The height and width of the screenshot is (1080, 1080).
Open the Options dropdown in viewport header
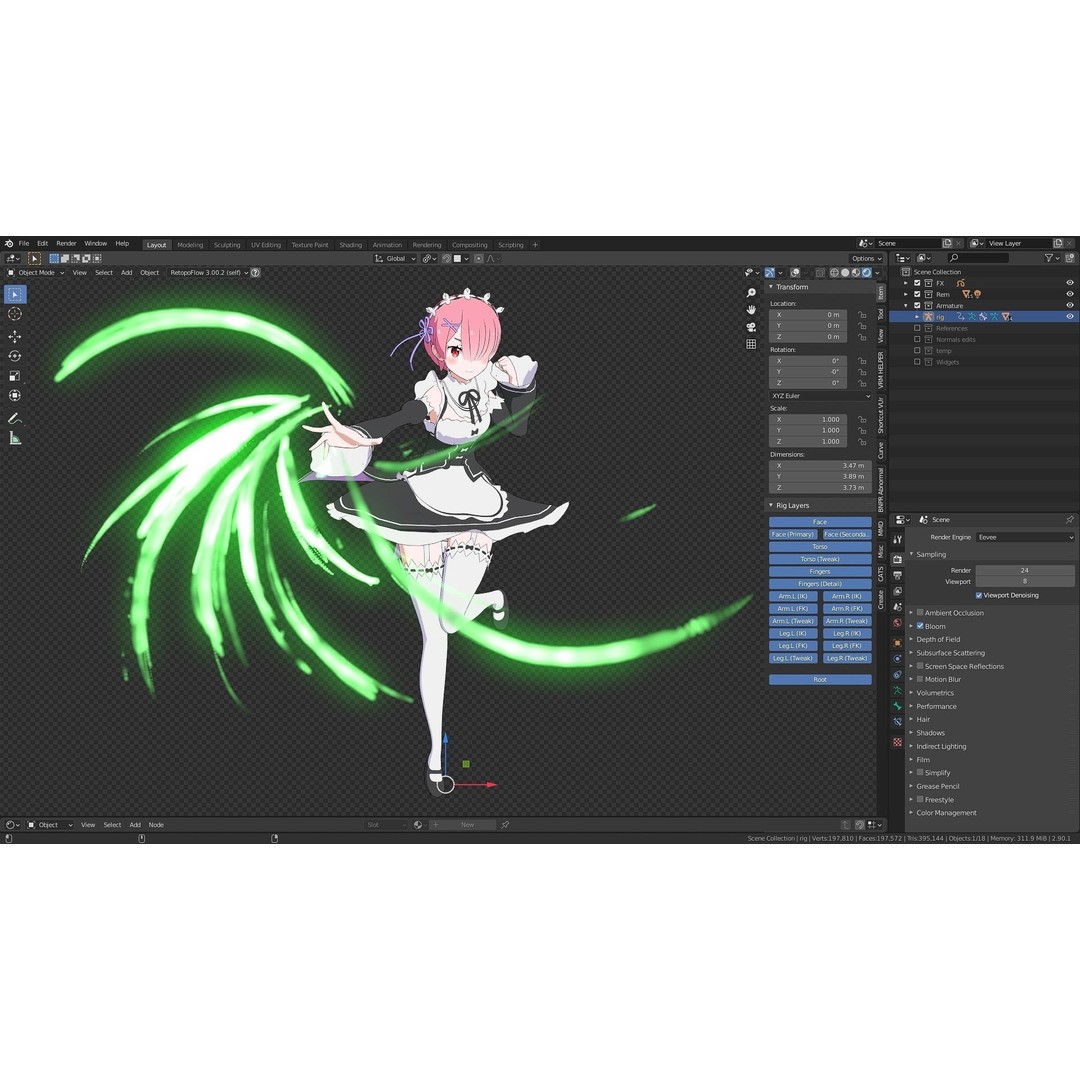(866, 259)
